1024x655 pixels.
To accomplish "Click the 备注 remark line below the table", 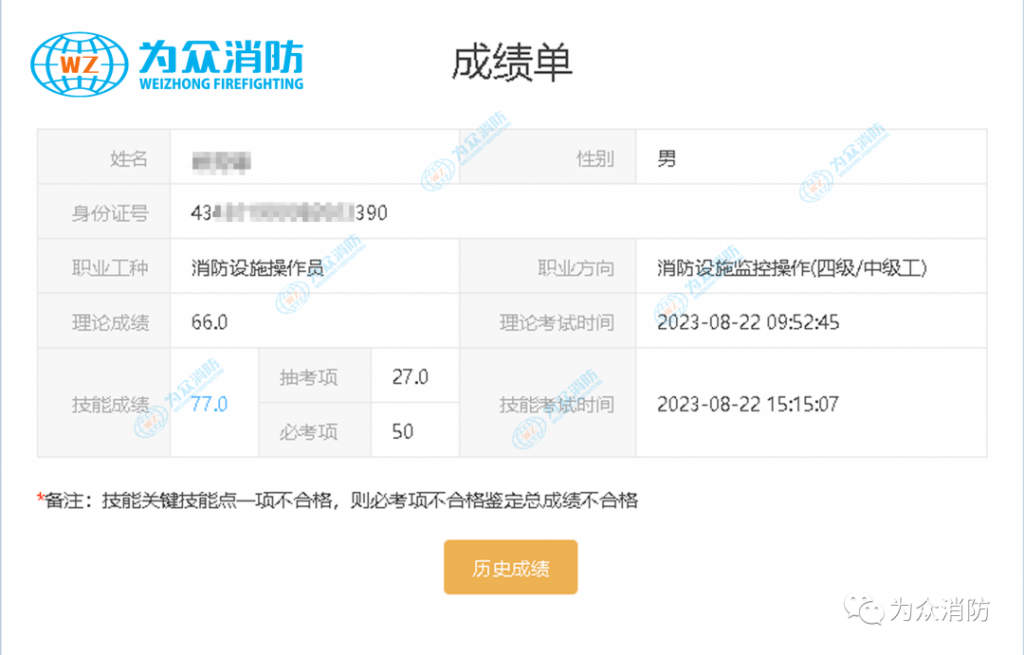I will pos(338,501).
